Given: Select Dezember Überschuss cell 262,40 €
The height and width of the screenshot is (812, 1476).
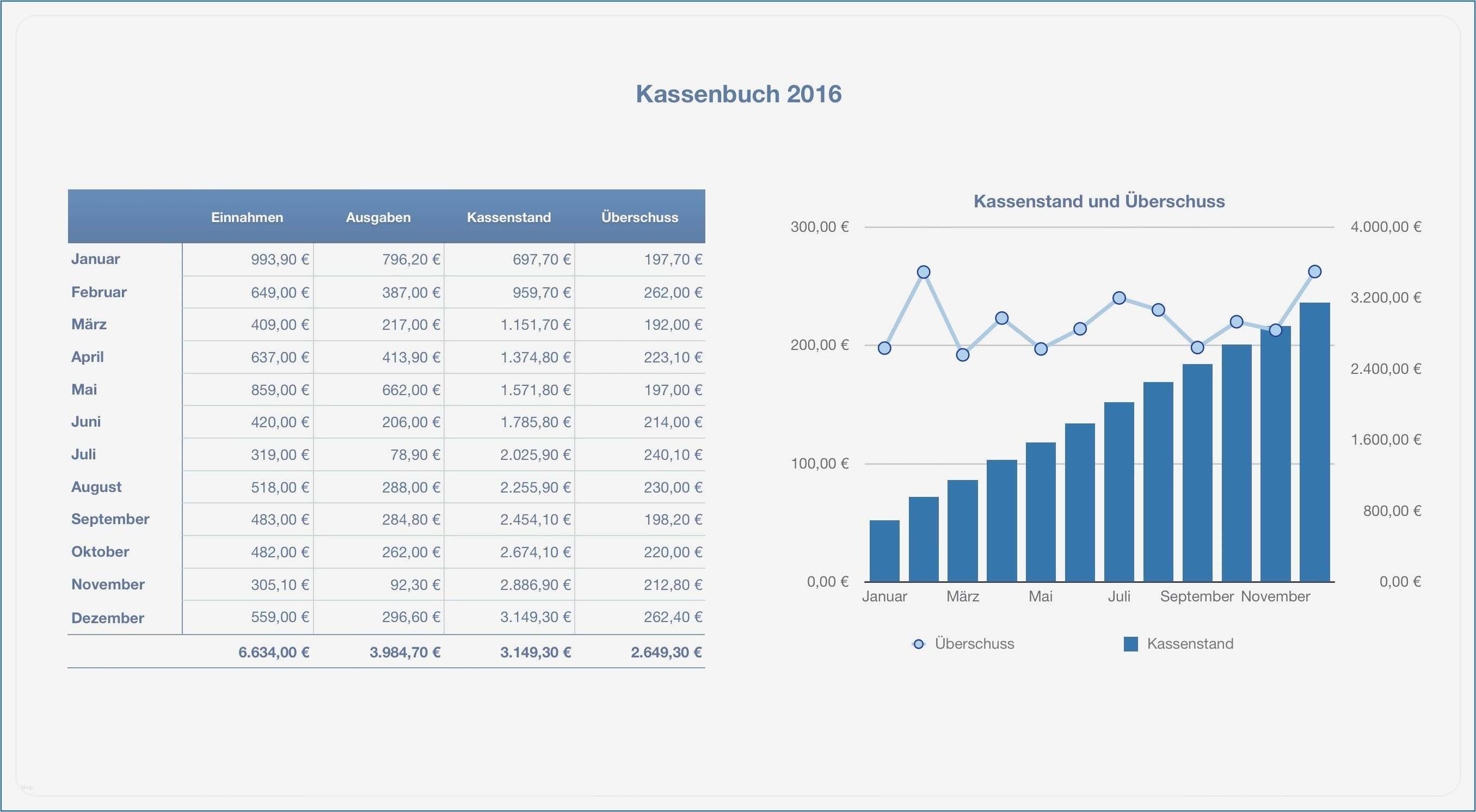Looking at the screenshot, I should tap(673, 617).
